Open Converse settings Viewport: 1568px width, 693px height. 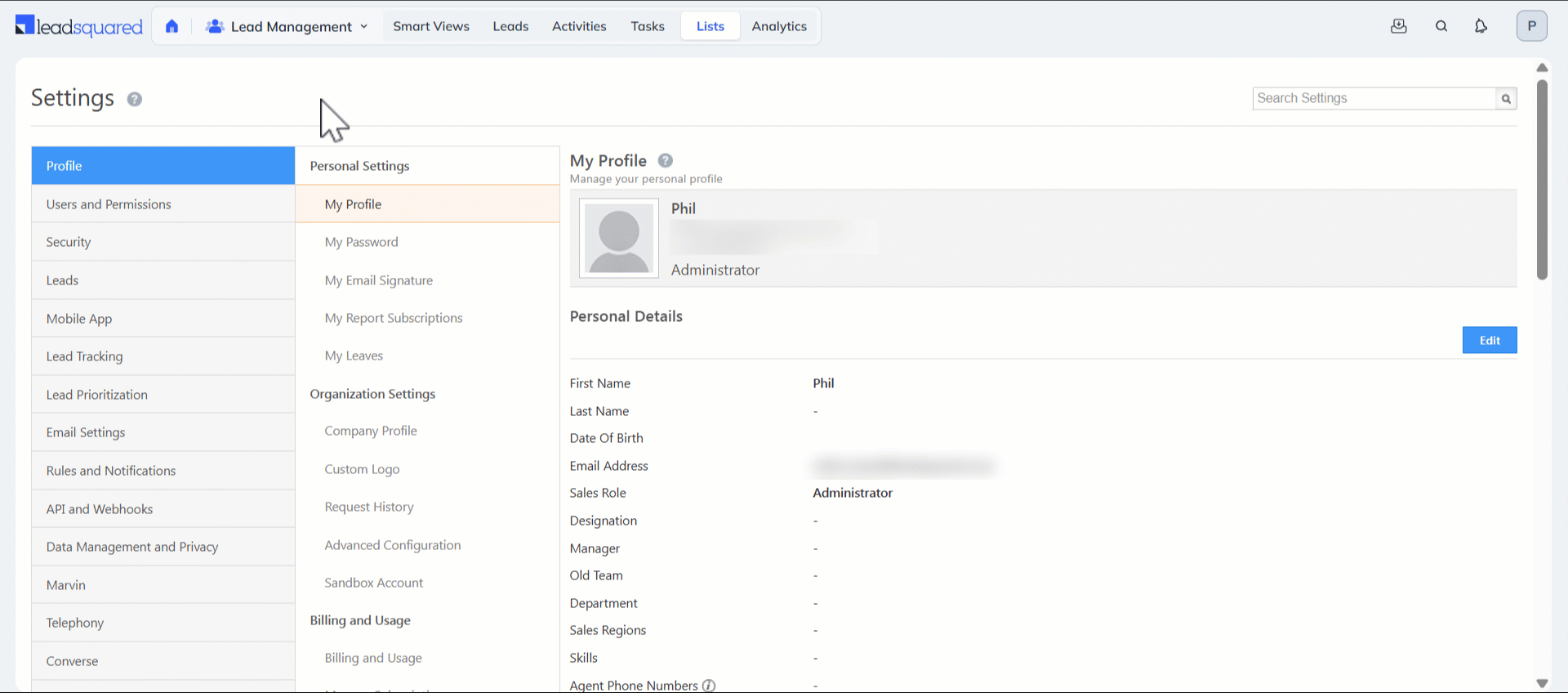click(163, 661)
